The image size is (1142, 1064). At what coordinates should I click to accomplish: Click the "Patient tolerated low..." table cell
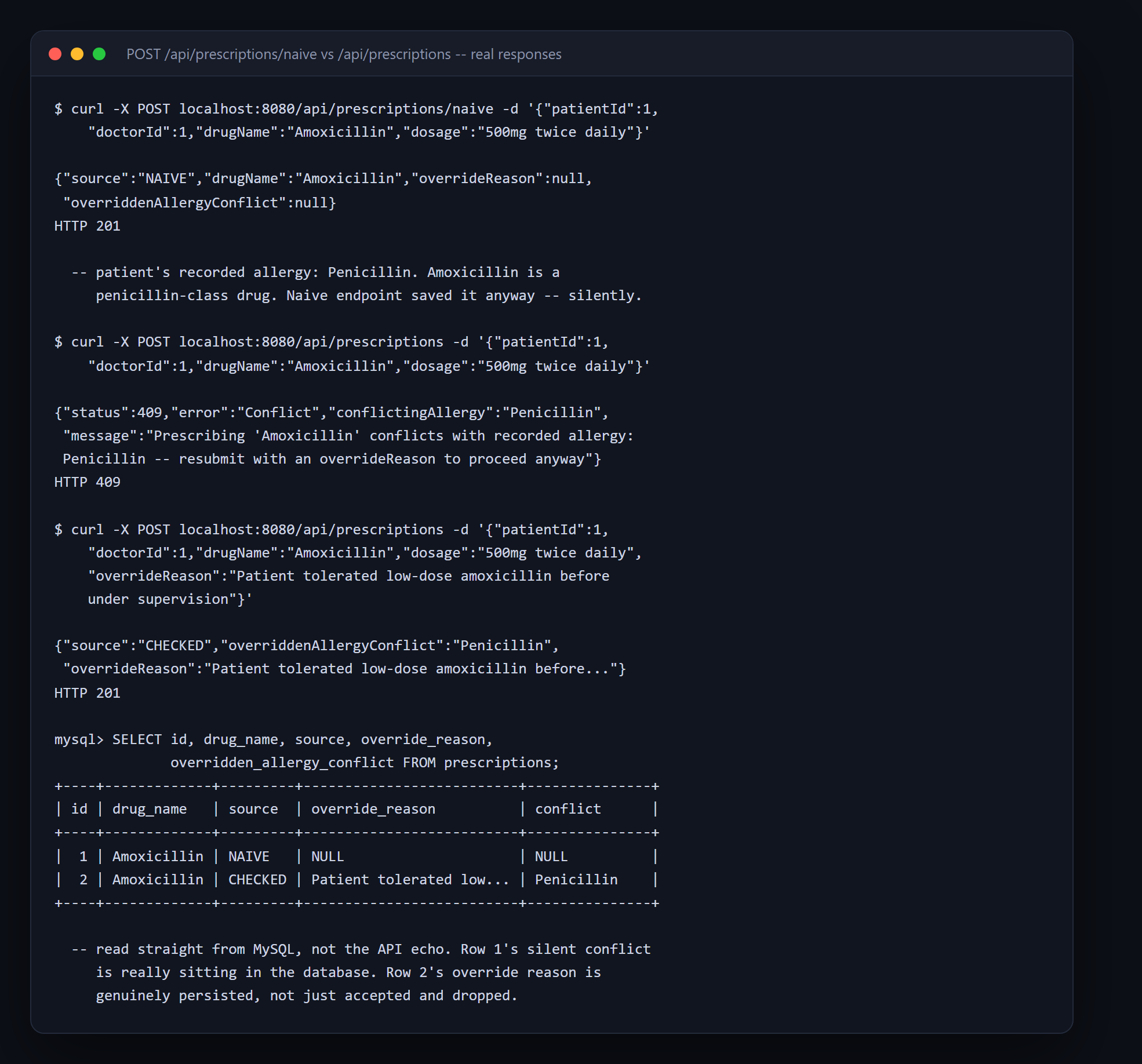[x=410, y=880]
